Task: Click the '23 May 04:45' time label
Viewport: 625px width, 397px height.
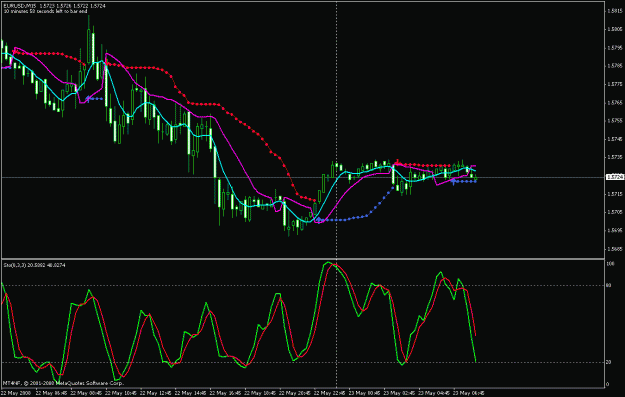Action: (434, 393)
